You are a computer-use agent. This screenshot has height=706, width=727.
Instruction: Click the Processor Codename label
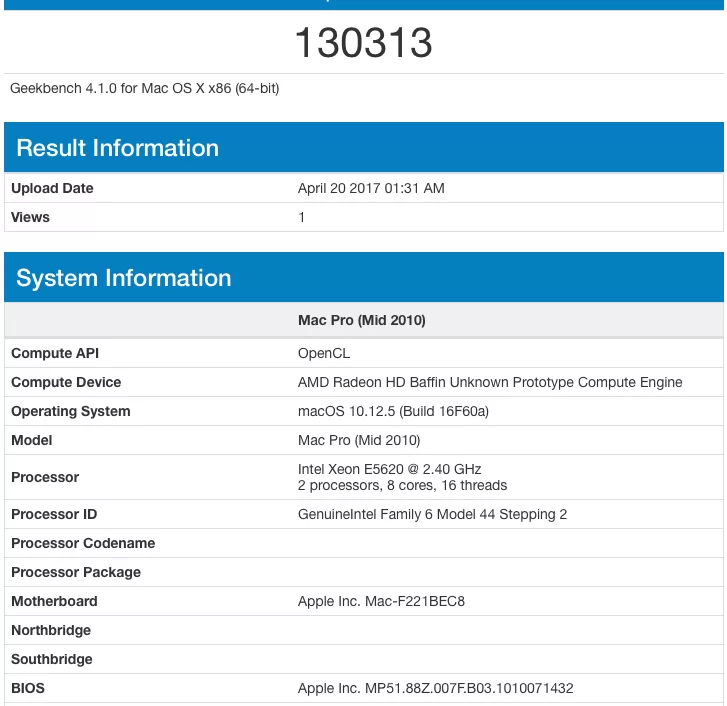click(83, 543)
